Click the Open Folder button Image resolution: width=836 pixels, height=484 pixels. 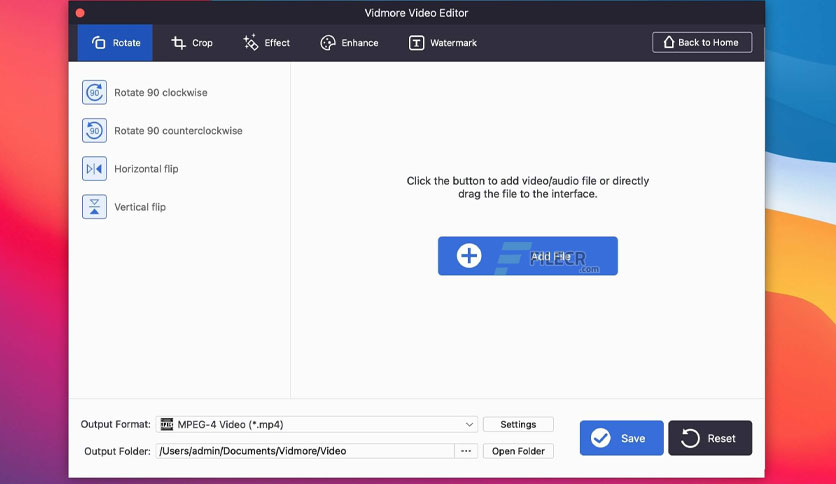click(x=518, y=451)
